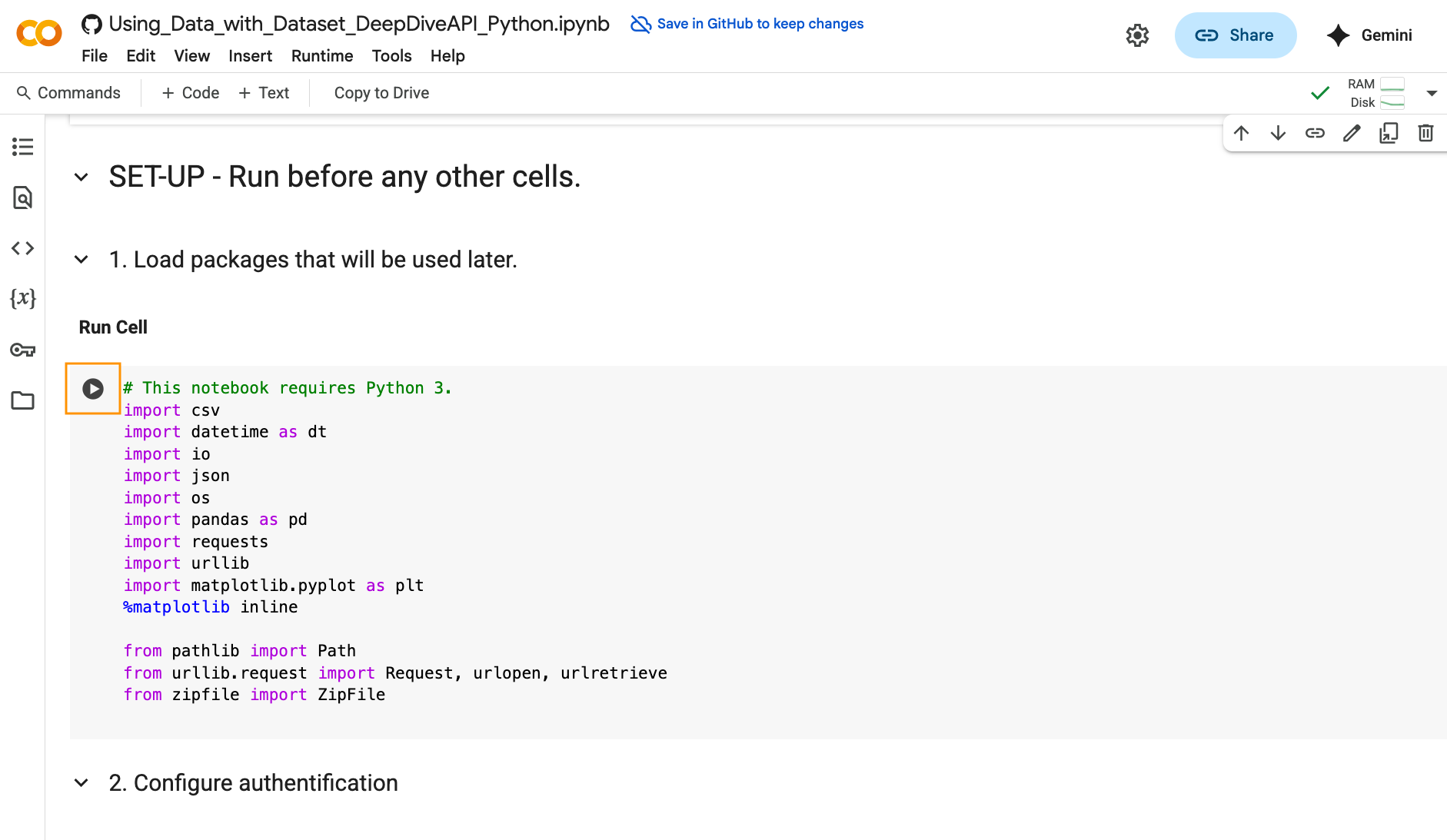This screenshot has width=1447, height=840.
Task: Collapse the Configure authentification section
Action: coord(81,783)
